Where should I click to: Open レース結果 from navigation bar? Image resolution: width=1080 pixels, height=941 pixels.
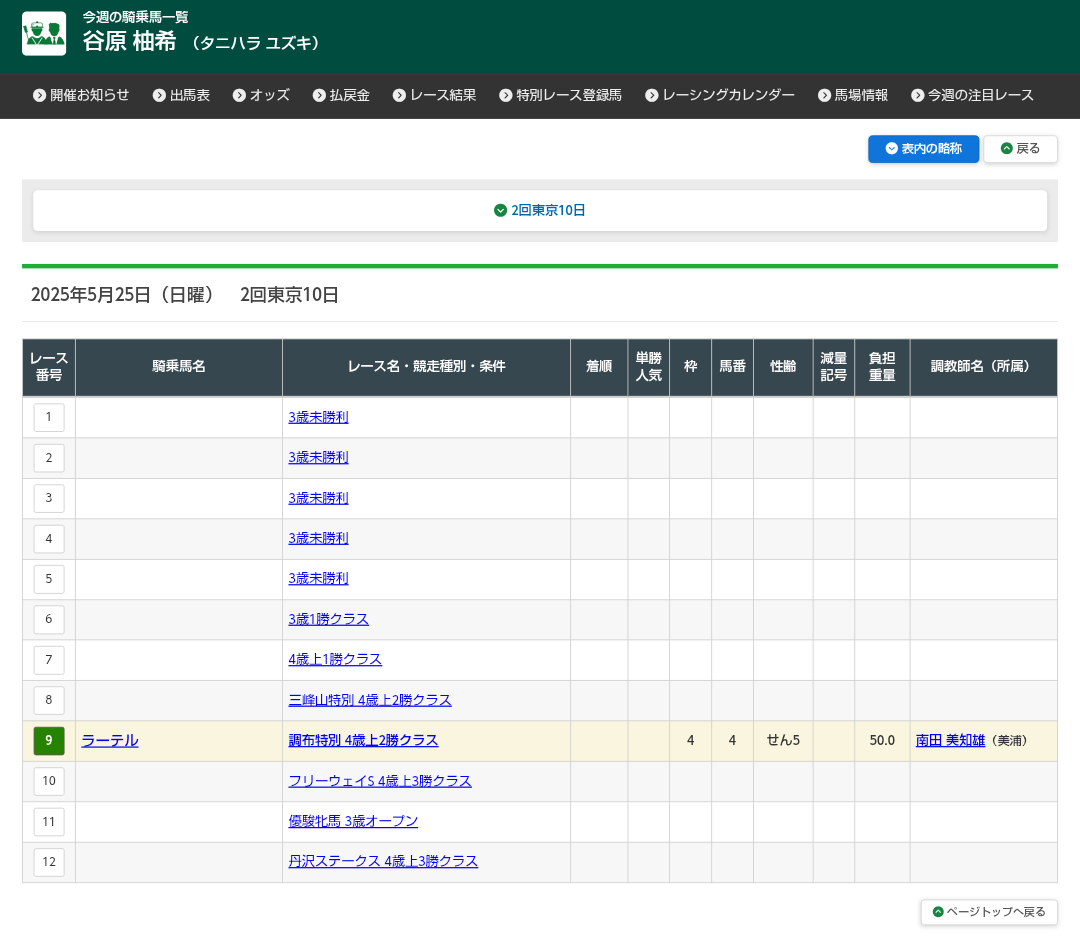(x=434, y=95)
